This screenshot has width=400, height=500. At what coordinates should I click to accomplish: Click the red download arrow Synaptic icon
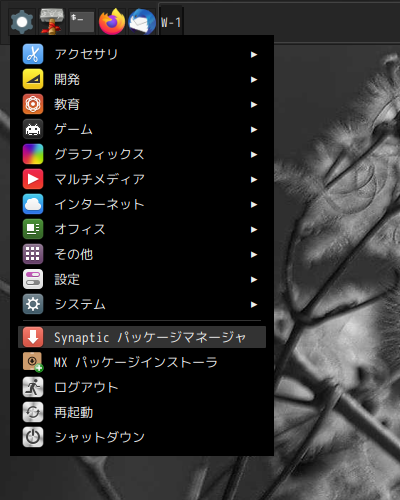(x=33, y=337)
